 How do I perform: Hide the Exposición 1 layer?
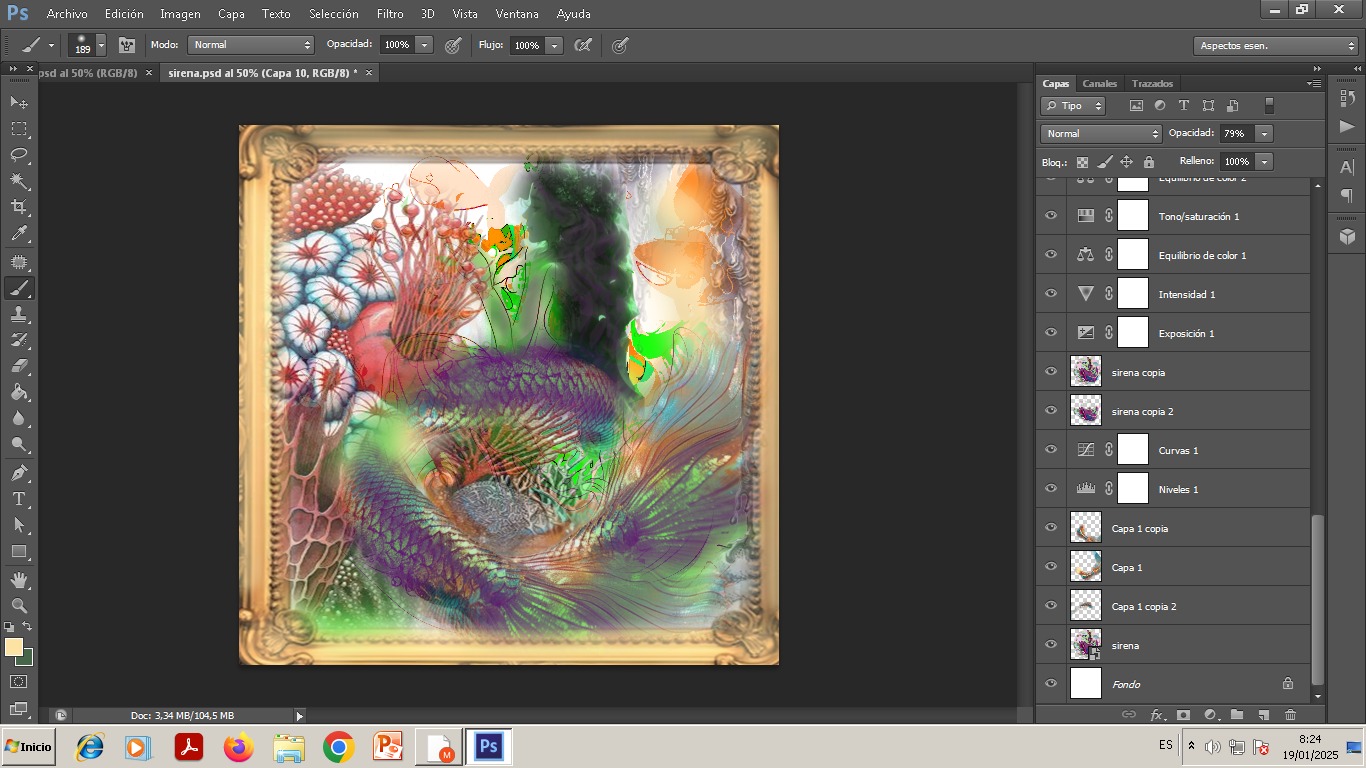click(x=1051, y=333)
